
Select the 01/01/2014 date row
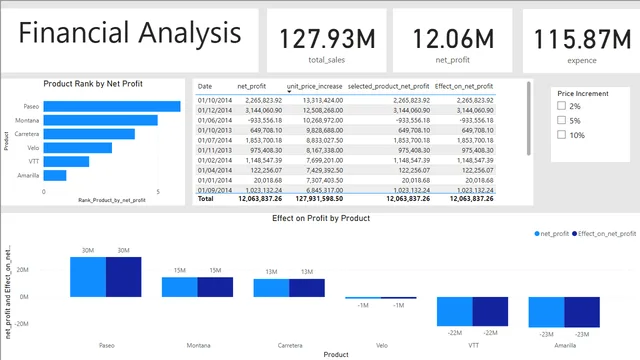(x=345, y=180)
